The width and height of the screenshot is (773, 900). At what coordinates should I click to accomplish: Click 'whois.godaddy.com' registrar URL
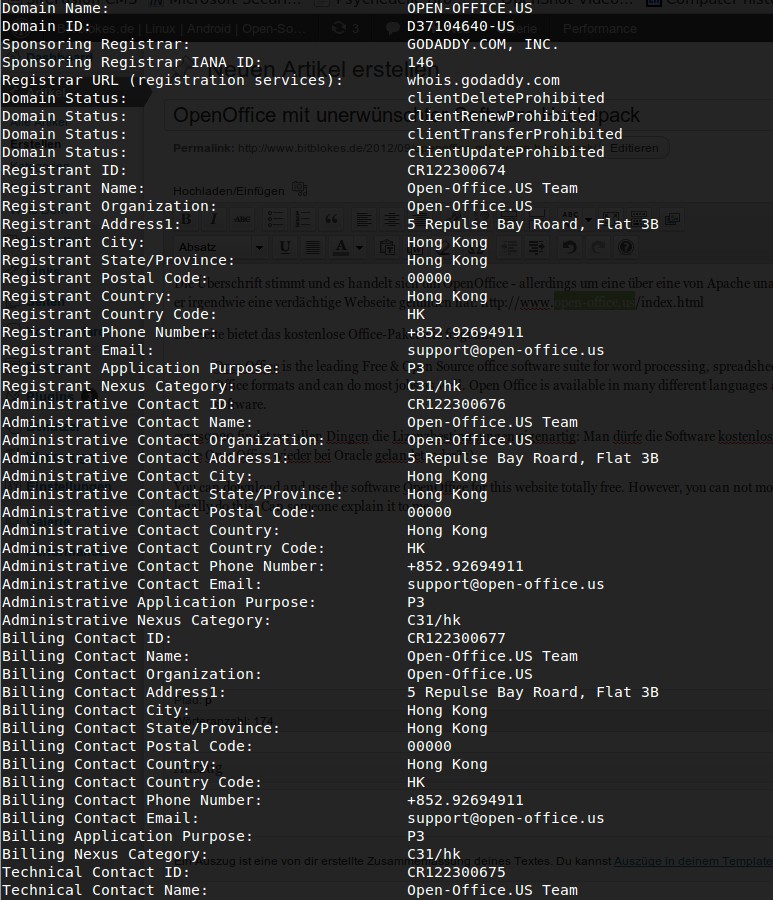point(483,80)
